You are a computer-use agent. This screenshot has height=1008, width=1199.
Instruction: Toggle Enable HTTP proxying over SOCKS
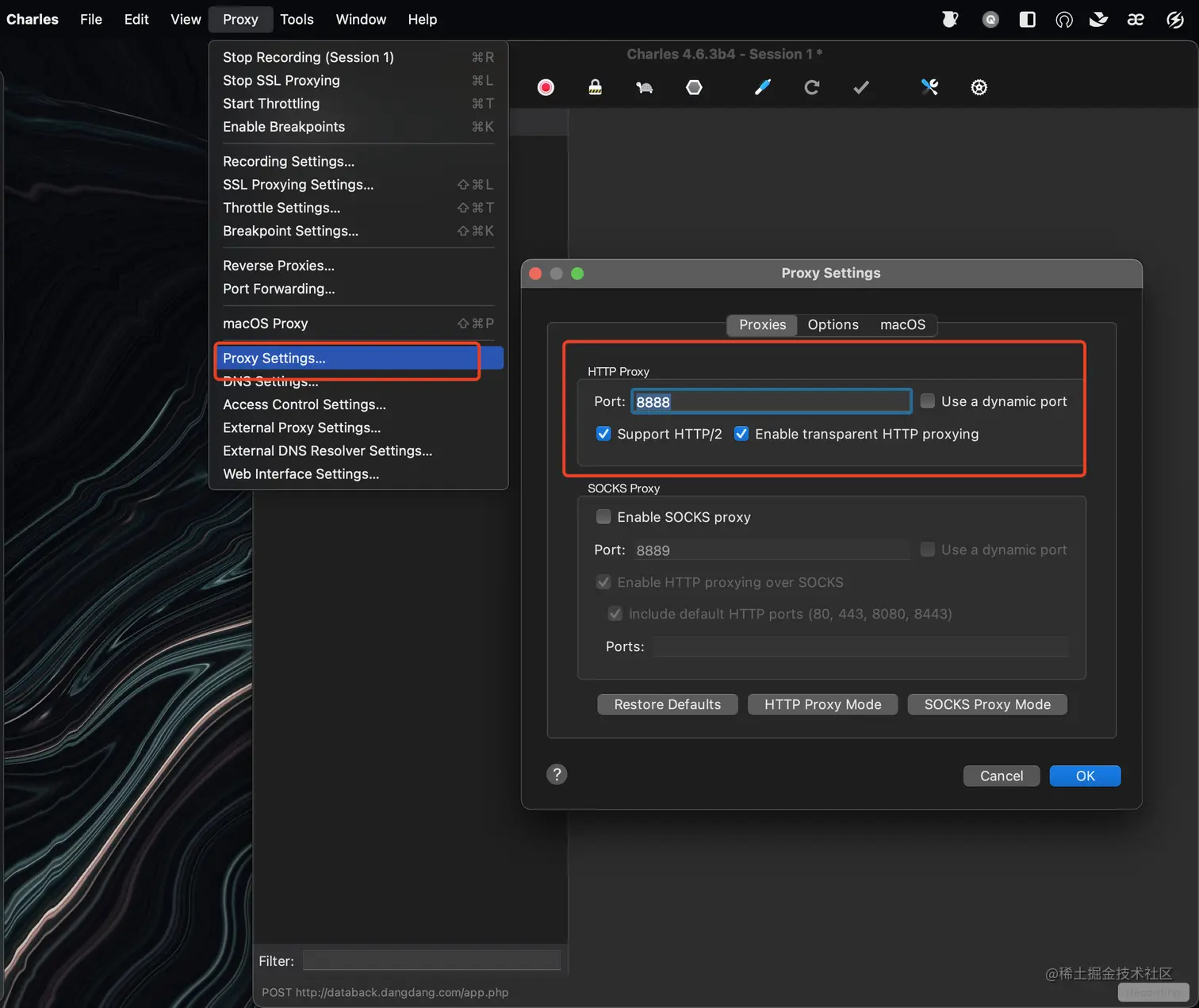pyautogui.click(x=603, y=582)
